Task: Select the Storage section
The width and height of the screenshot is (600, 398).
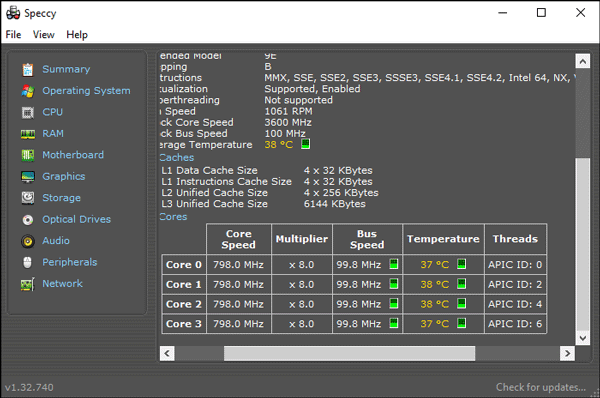Action: 62,198
